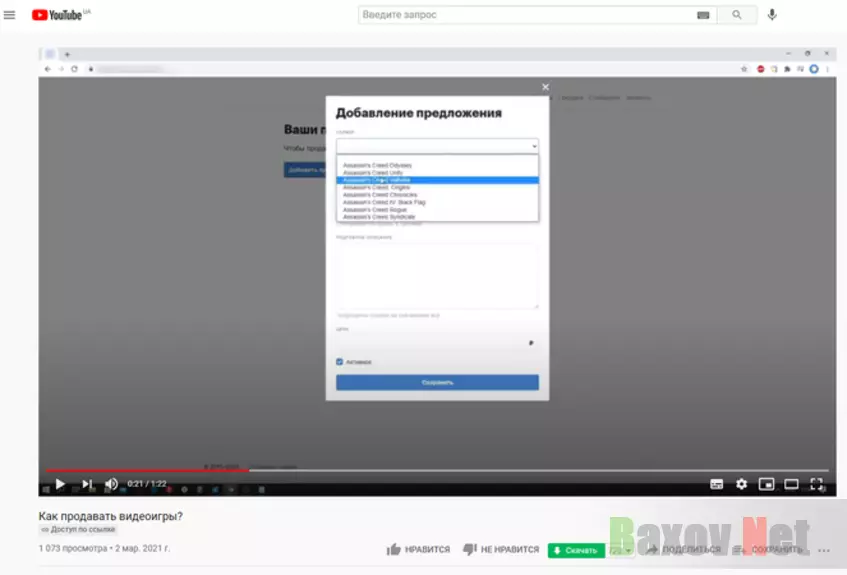Share the video via ПОДЕЛИТЬСЯ

[x=684, y=550]
